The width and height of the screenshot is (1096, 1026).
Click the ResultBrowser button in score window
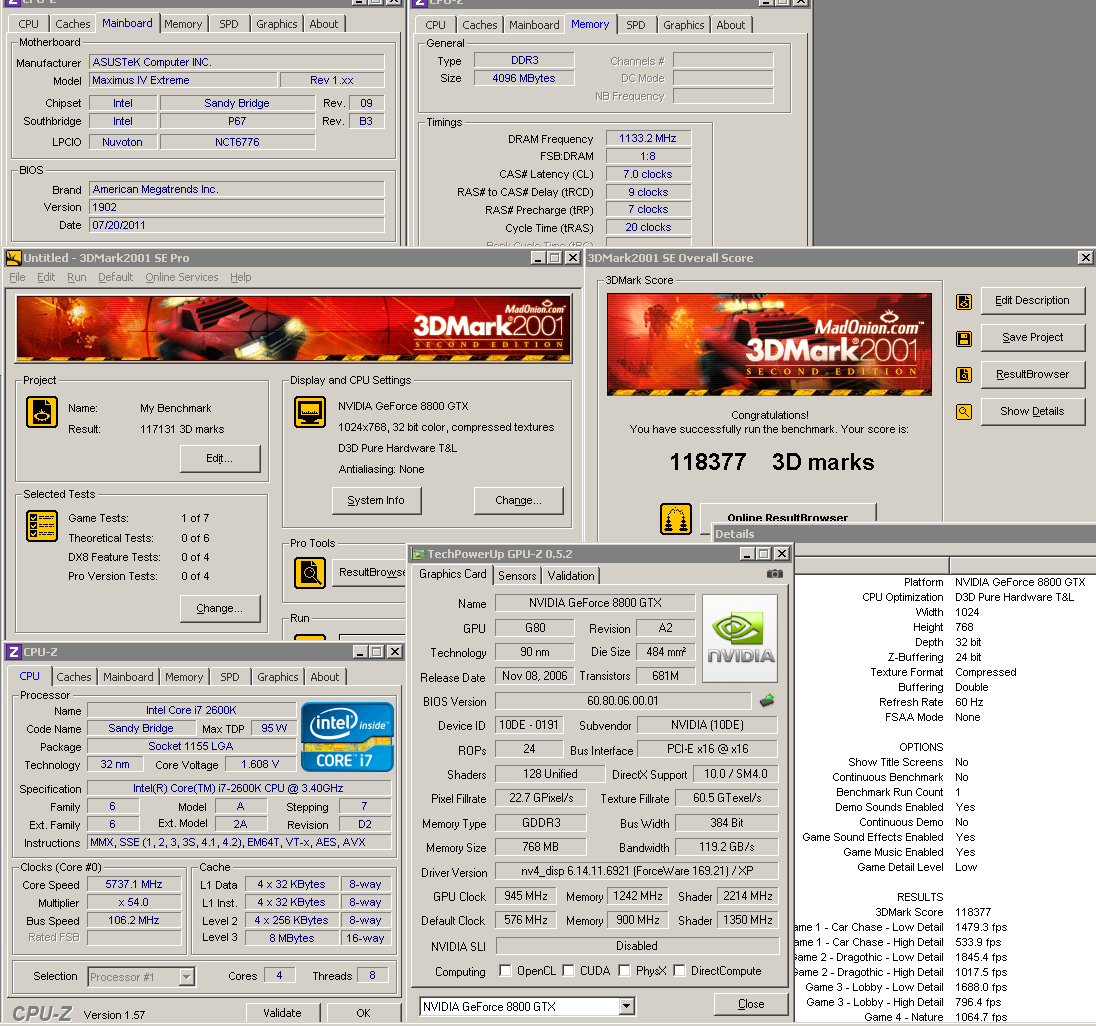1032,375
